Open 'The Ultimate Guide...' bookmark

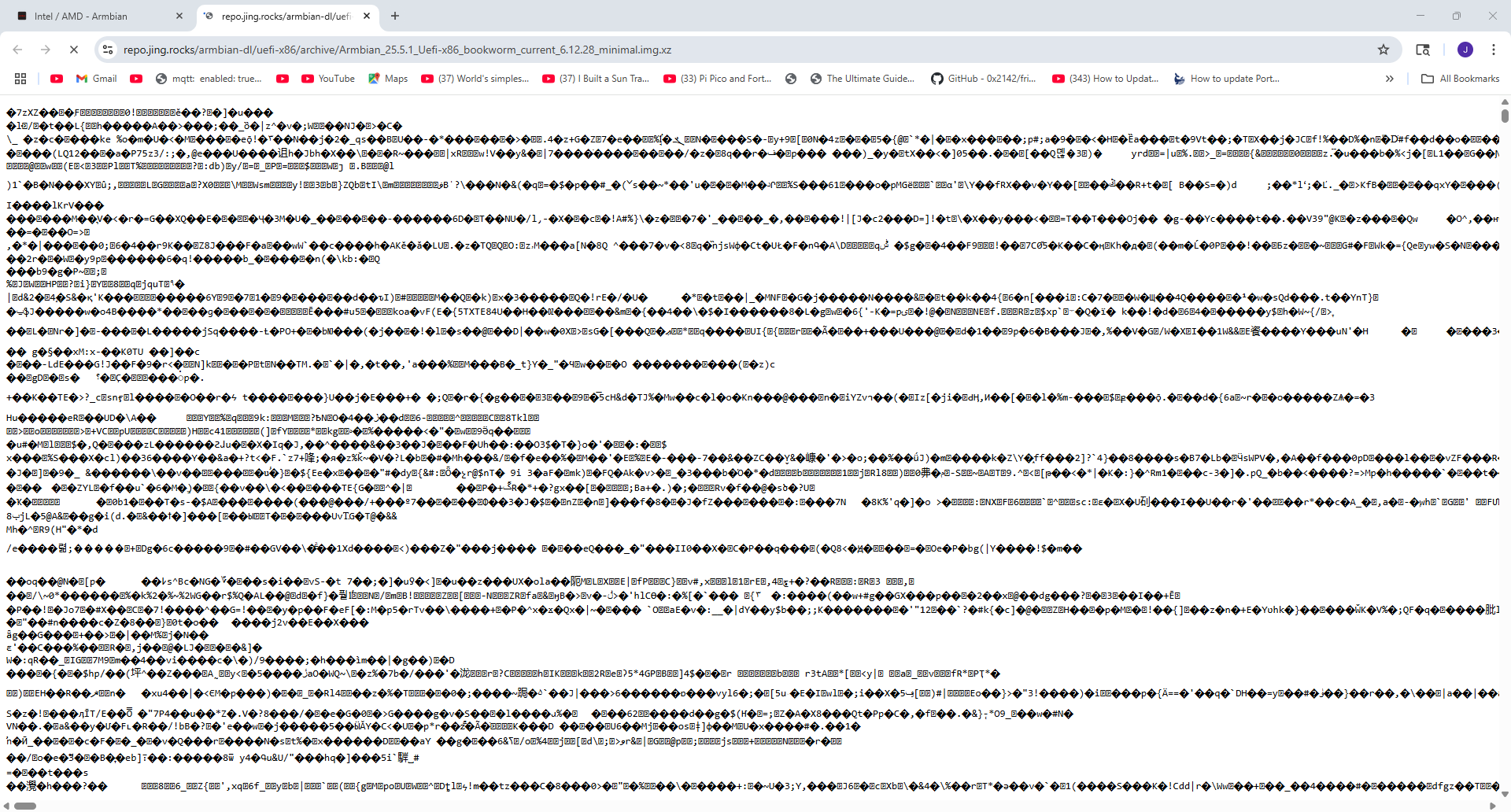point(863,79)
